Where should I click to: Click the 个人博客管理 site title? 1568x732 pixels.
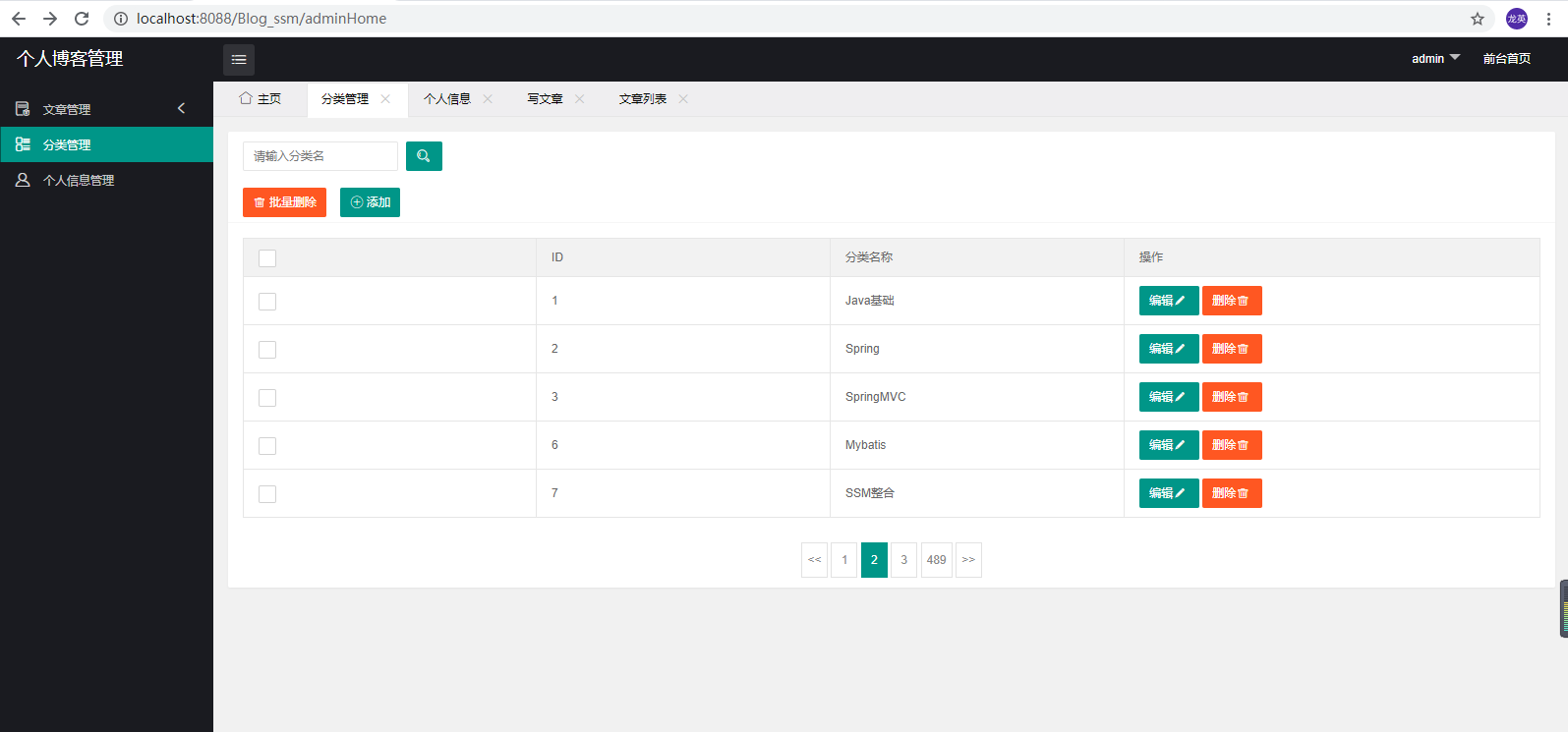(70, 59)
